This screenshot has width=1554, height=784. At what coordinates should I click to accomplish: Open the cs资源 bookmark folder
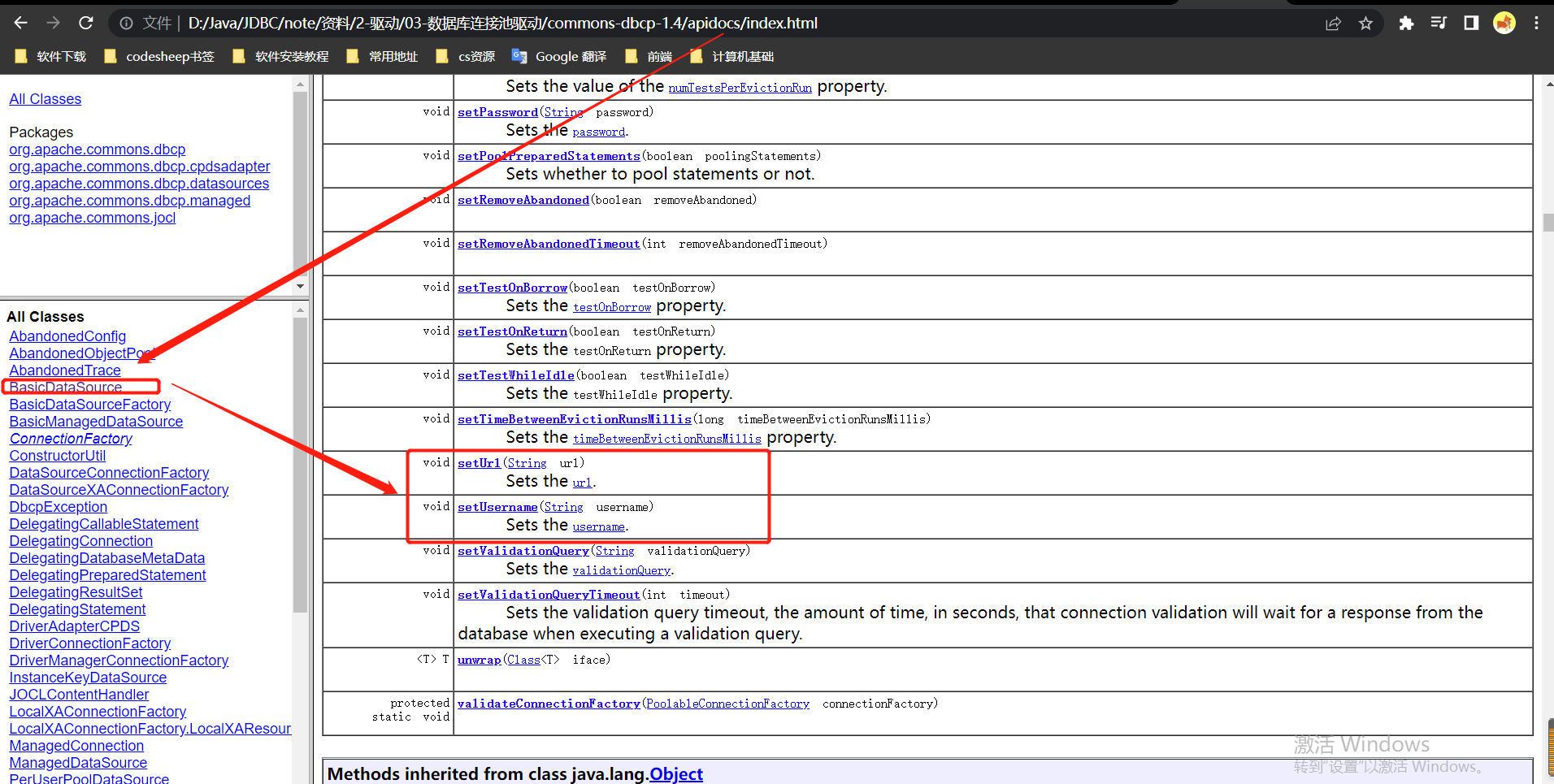tap(466, 56)
